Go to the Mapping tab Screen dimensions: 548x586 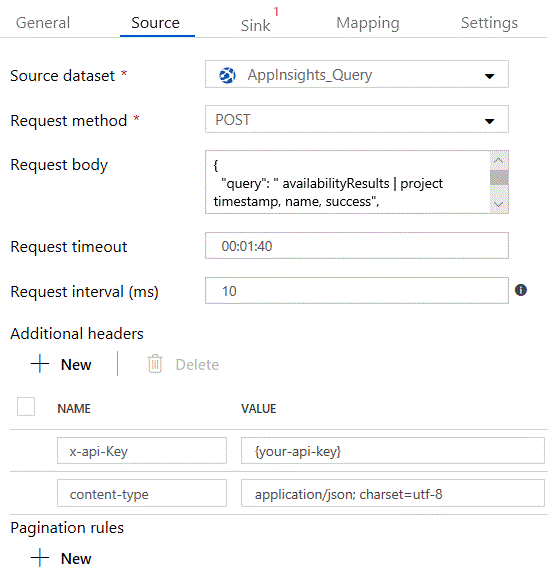(368, 23)
